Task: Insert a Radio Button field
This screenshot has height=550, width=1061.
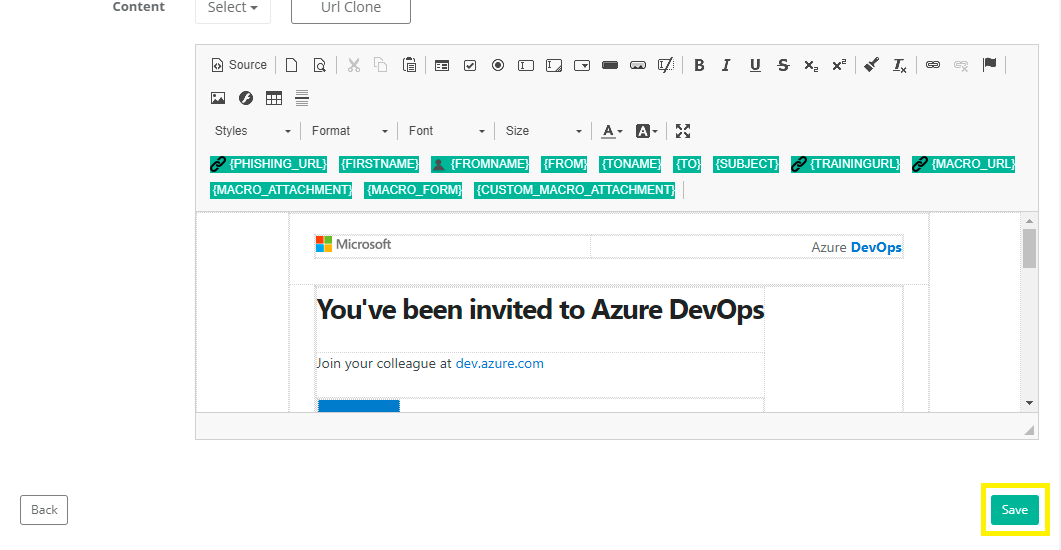Action: pos(497,65)
